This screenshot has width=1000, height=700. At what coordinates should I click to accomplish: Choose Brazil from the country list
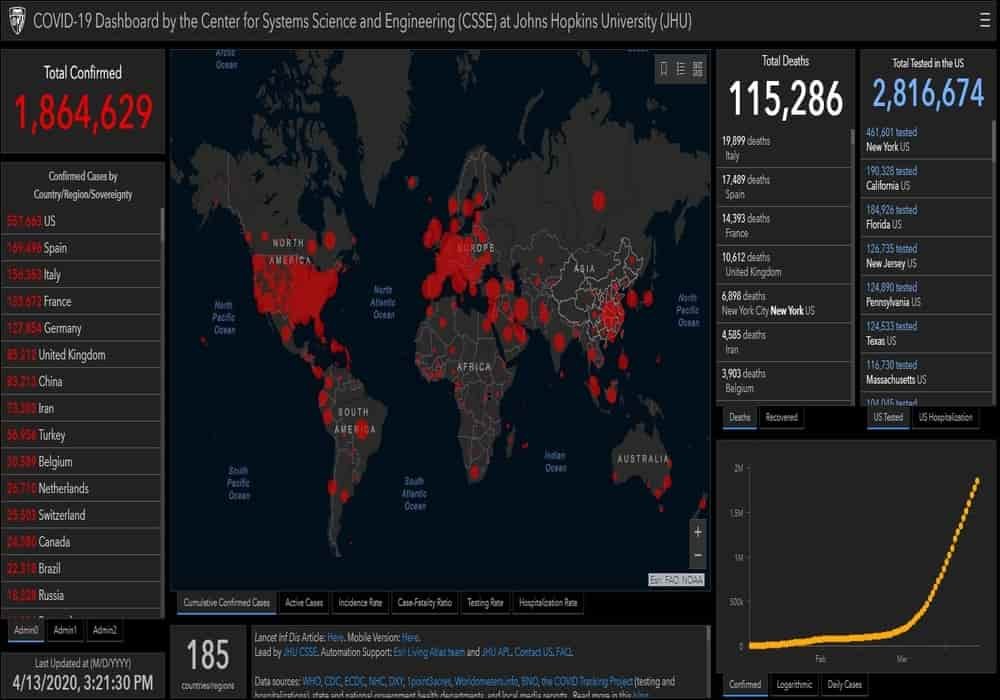[x=81, y=569]
